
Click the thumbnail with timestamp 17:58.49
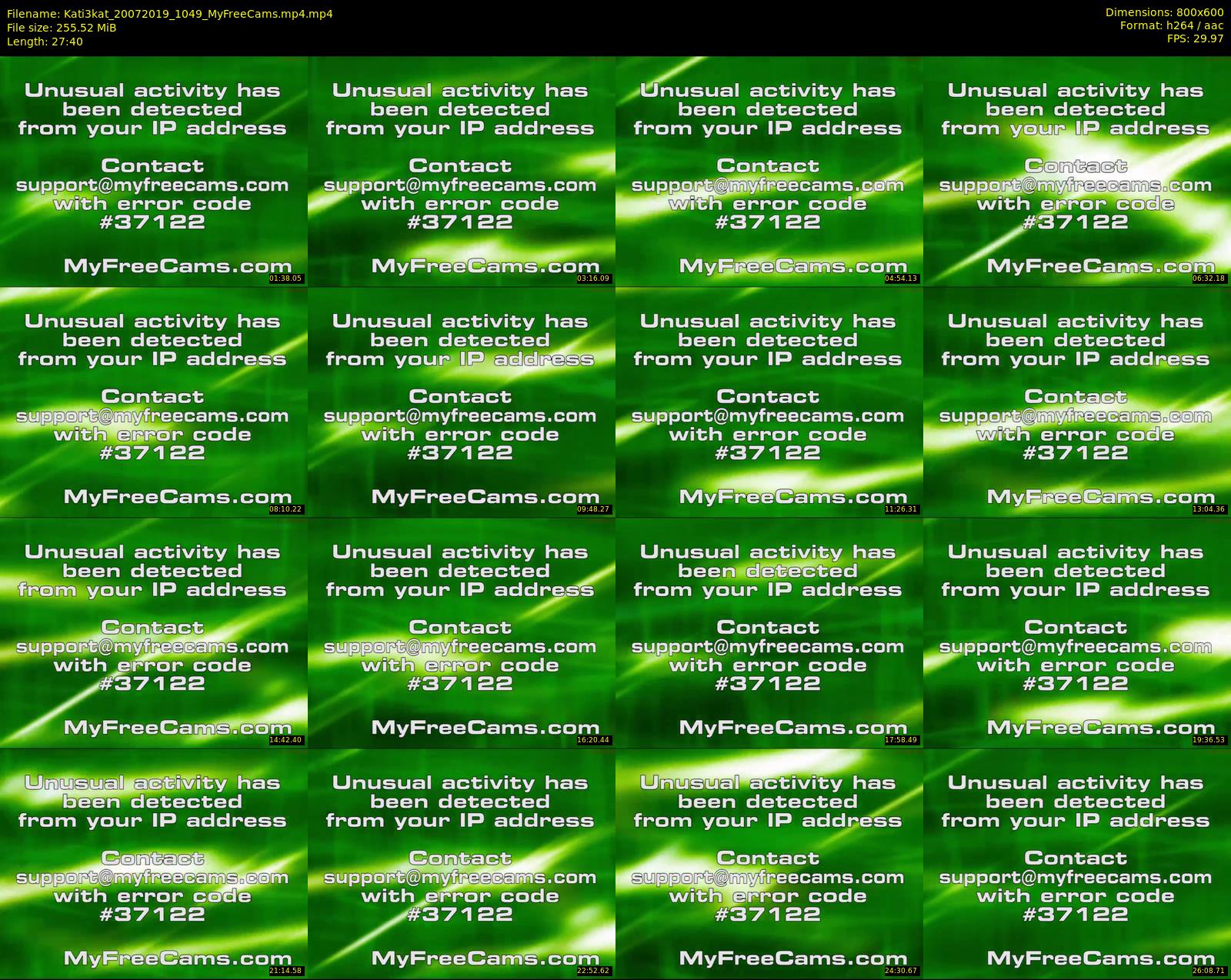pyautogui.click(x=769, y=632)
